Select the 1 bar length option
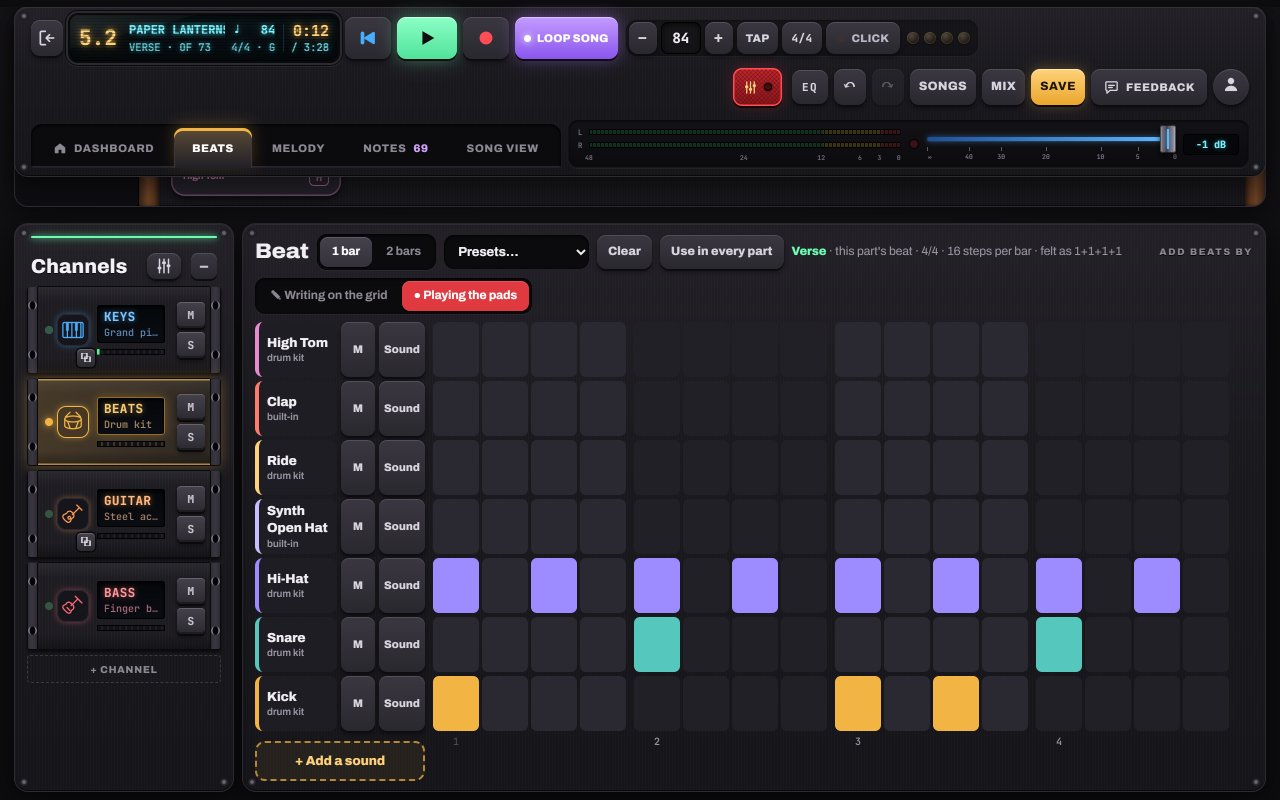The height and width of the screenshot is (800, 1280). click(x=346, y=251)
